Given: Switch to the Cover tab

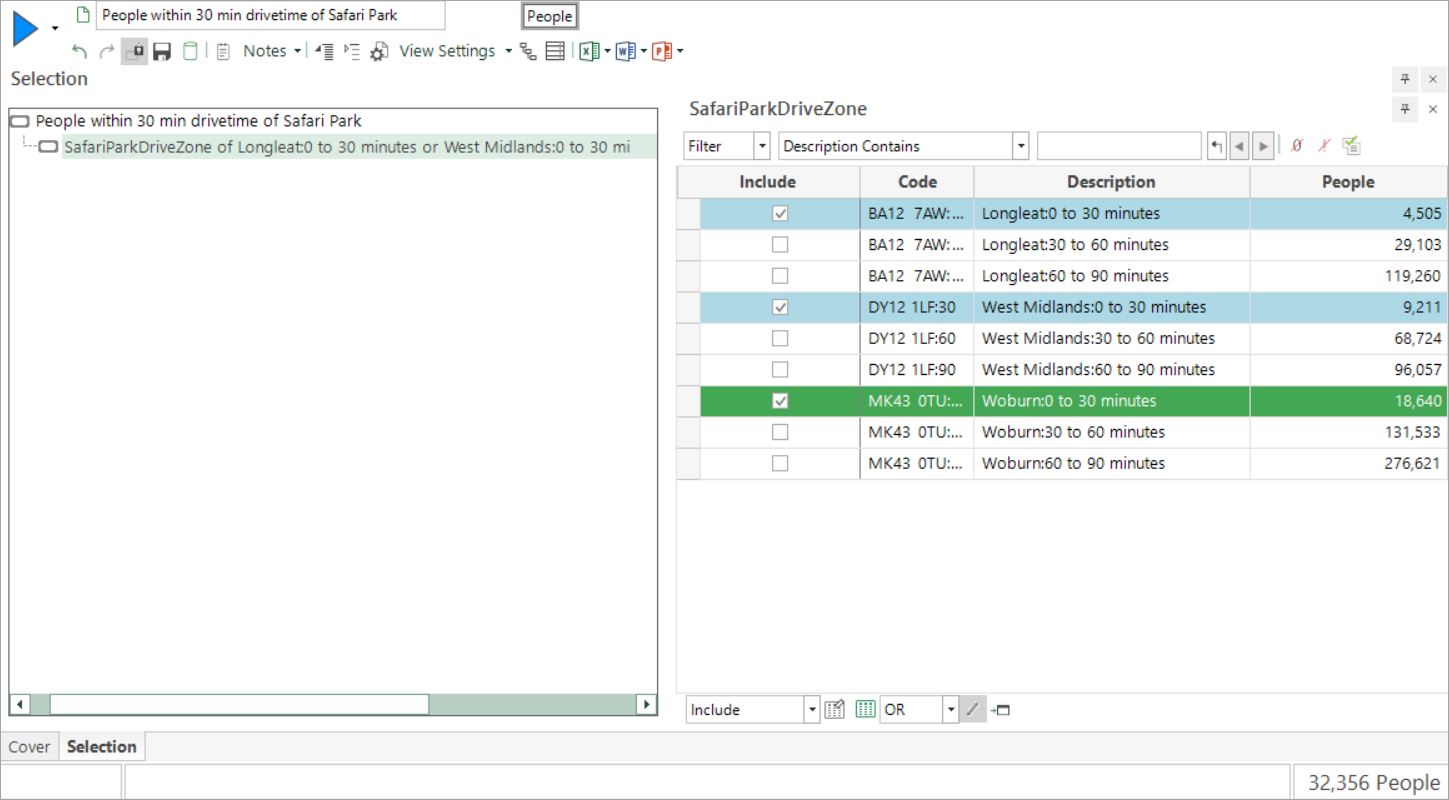Looking at the screenshot, I should 30,747.
